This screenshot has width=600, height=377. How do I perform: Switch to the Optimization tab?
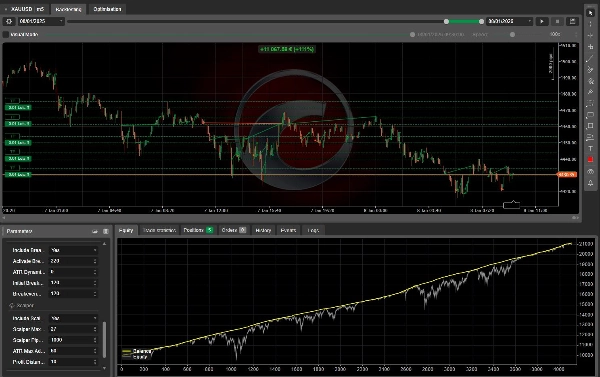(107, 9)
